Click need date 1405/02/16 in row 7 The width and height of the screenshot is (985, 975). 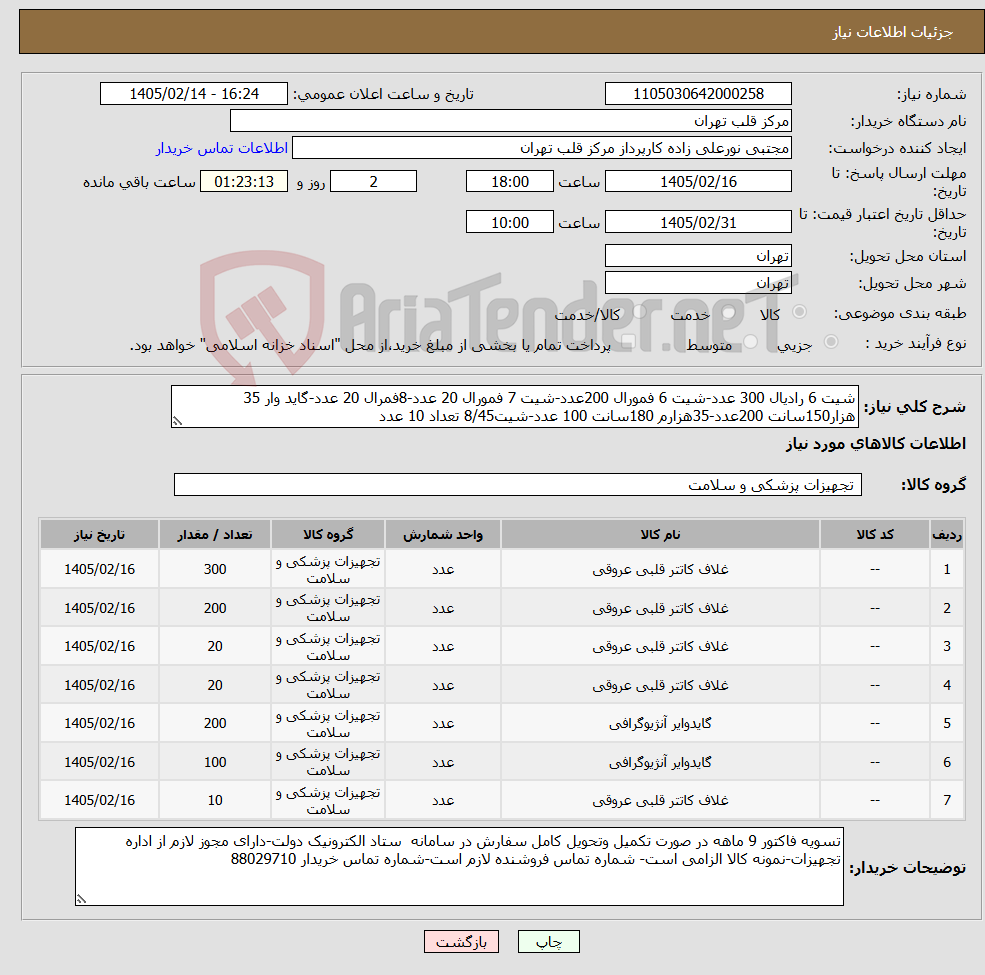click(99, 800)
